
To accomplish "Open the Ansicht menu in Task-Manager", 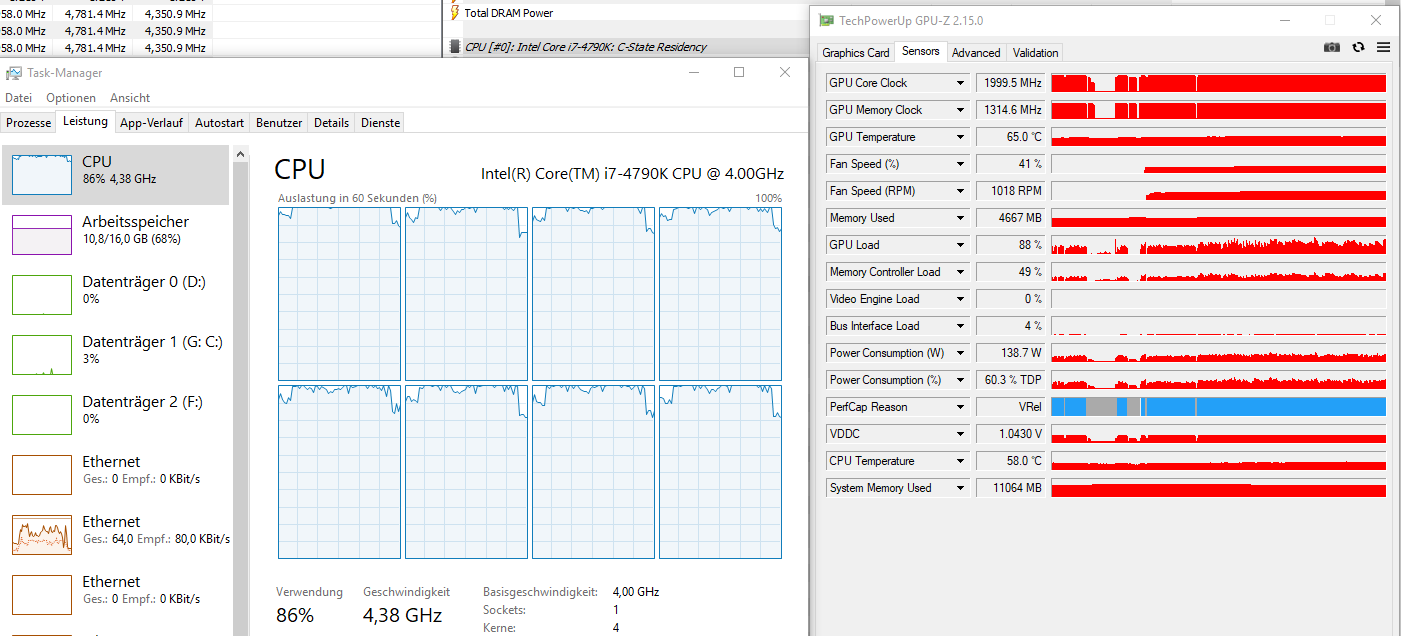I will pyautogui.click(x=130, y=98).
